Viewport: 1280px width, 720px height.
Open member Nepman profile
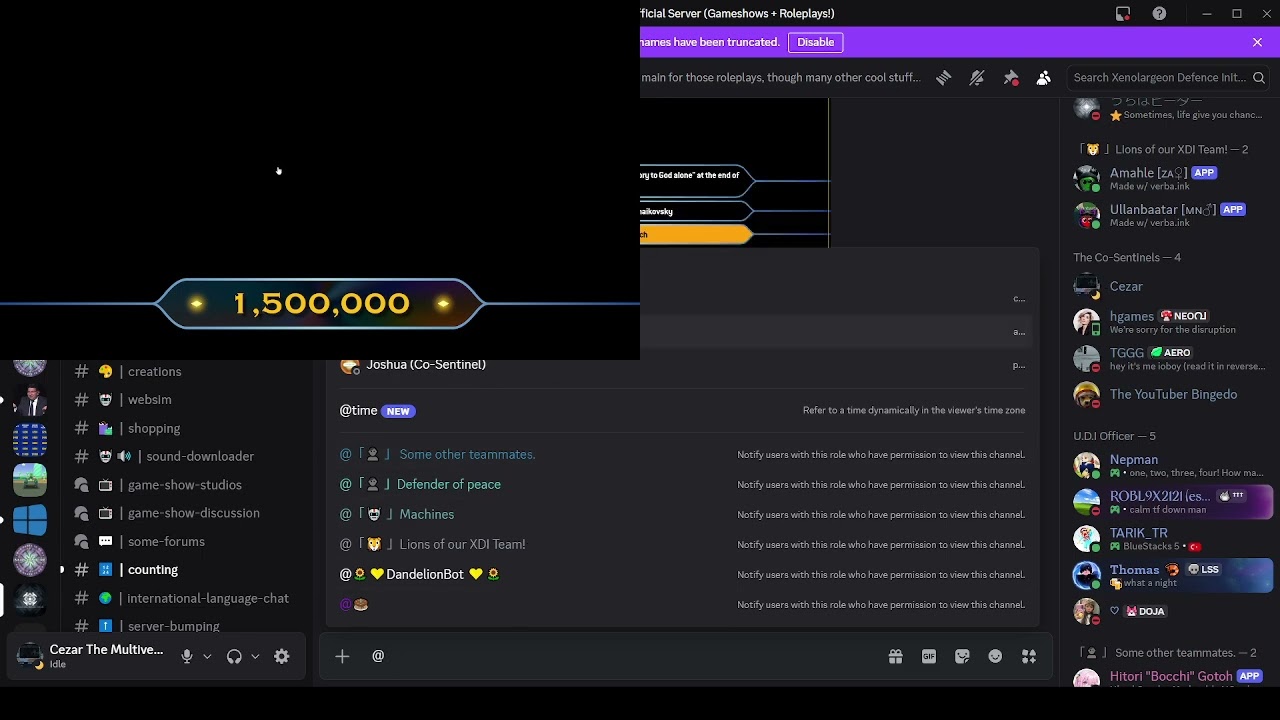1169,466
